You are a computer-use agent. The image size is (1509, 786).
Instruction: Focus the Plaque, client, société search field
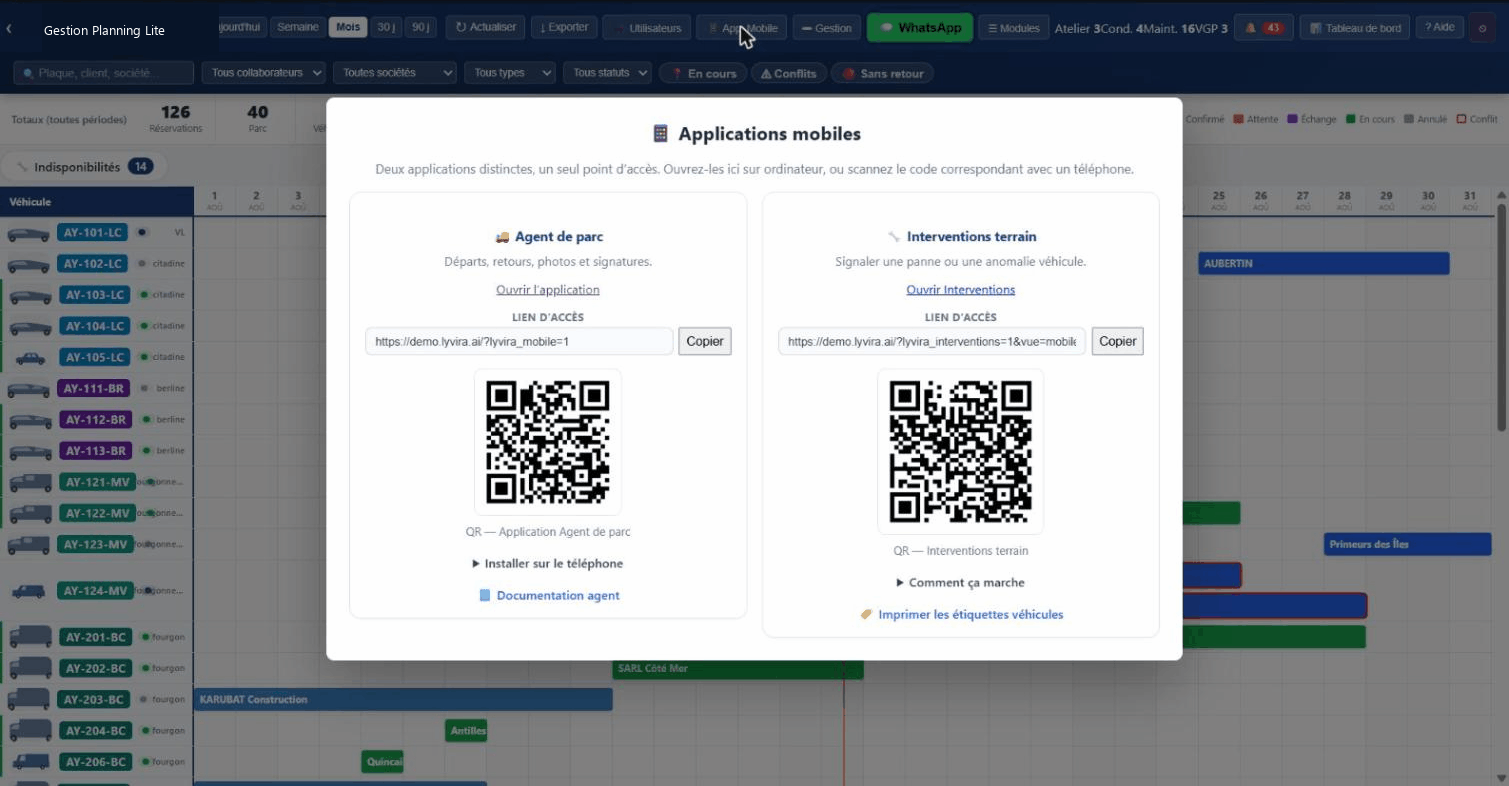pos(104,73)
